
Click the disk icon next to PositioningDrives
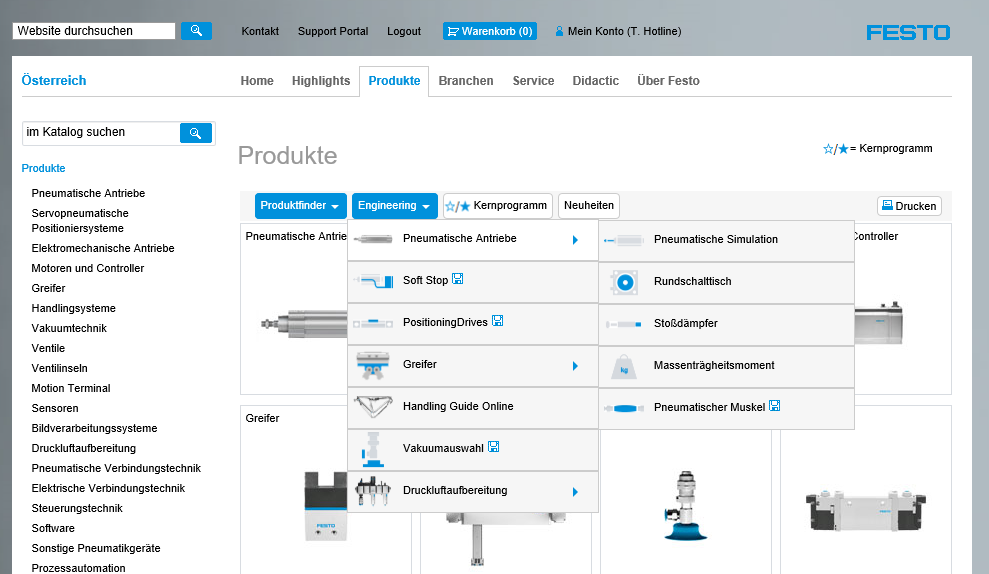coord(498,320)
